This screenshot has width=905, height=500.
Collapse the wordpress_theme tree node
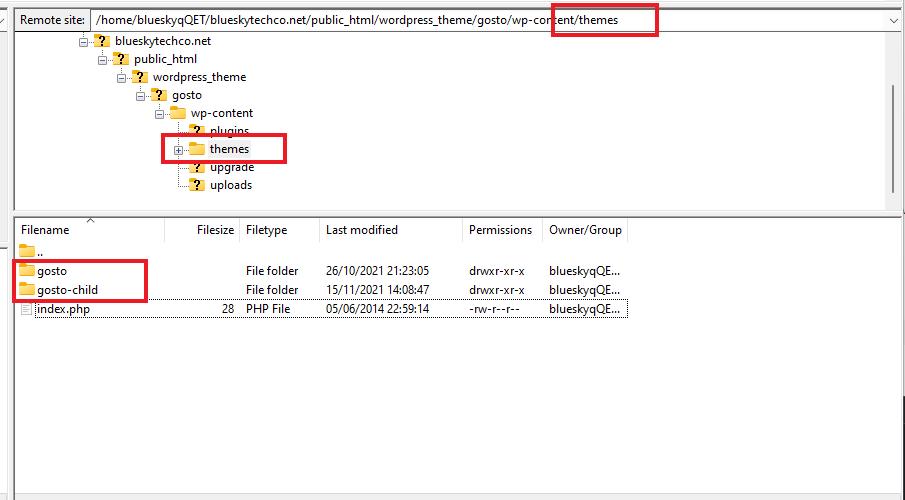pyautogui.click(x=122, y=77)
